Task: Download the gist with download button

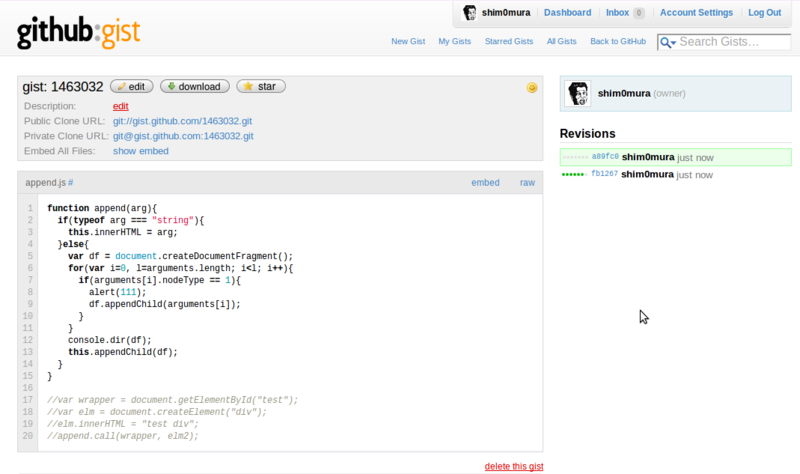Action: tap(194, 87)
